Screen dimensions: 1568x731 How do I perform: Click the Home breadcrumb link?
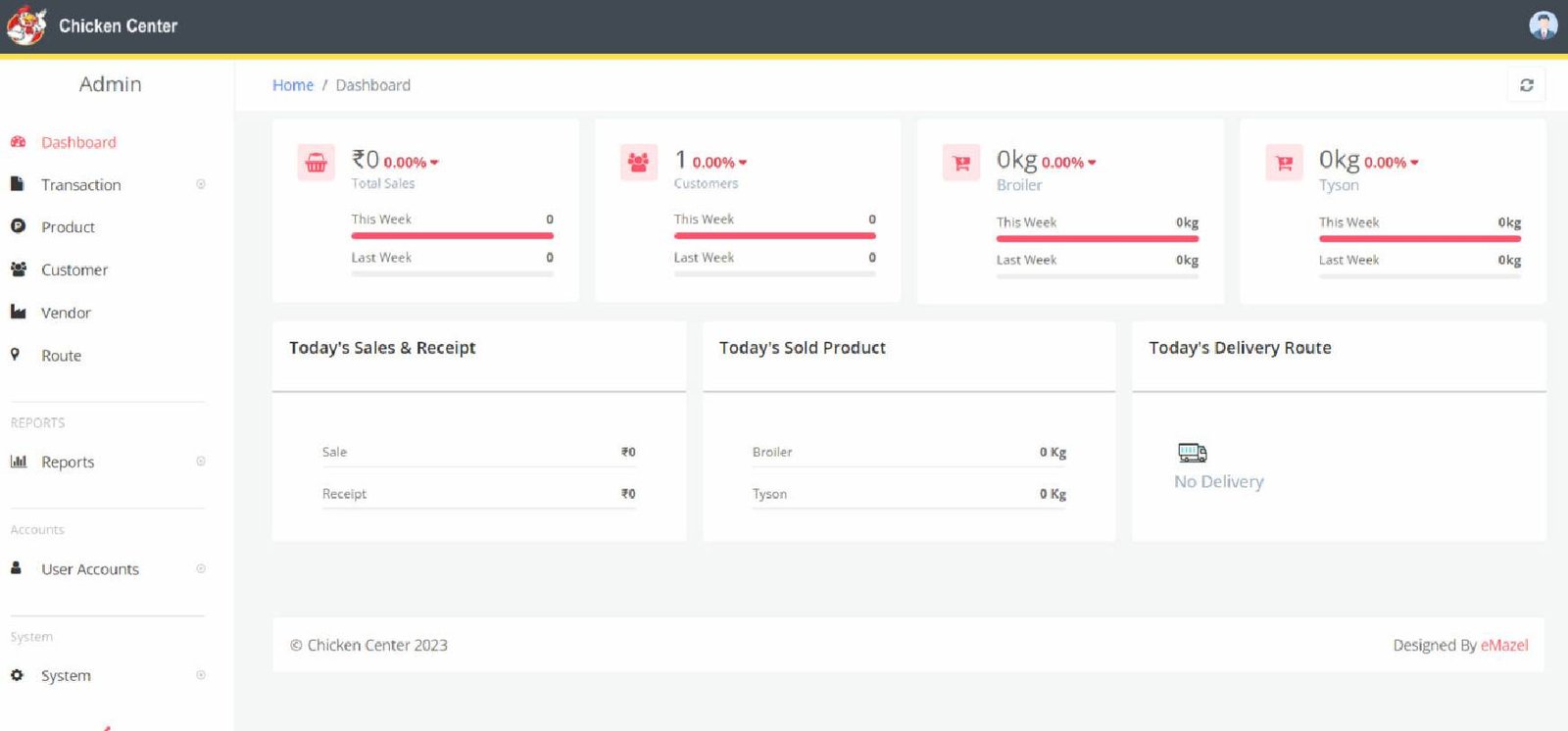coord(292,85)
